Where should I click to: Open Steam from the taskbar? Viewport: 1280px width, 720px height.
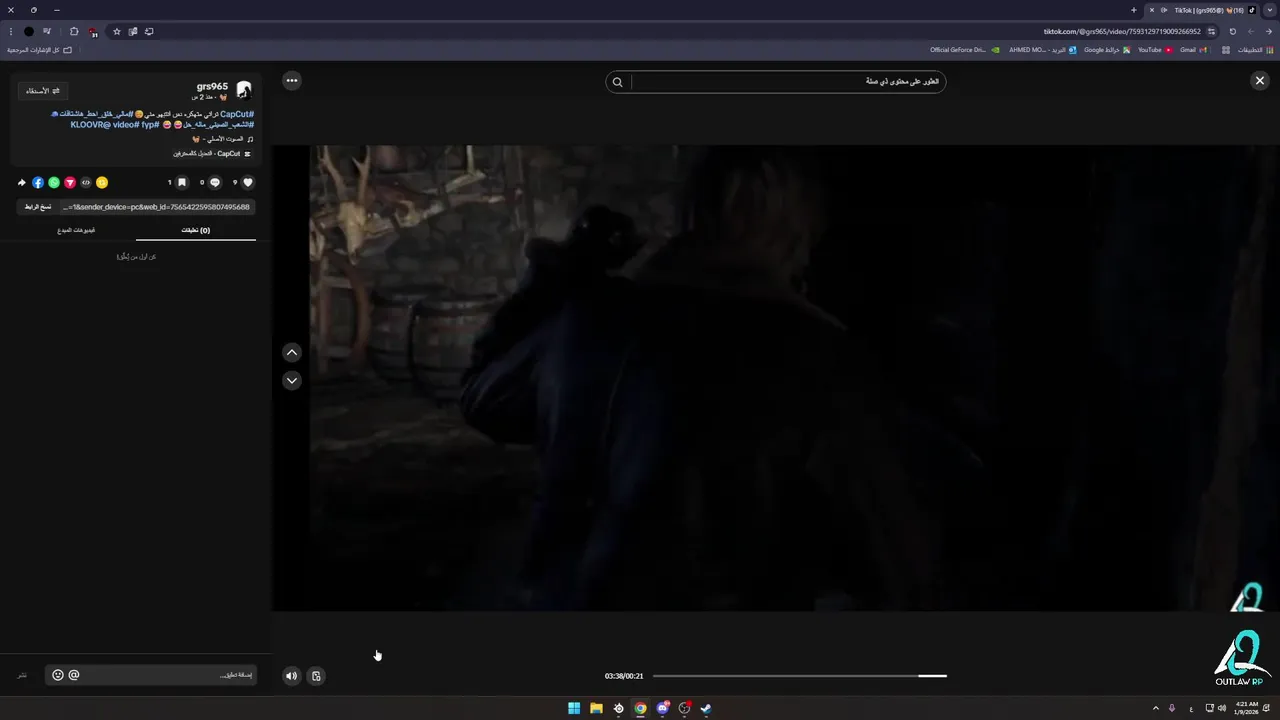click(706, 708)
